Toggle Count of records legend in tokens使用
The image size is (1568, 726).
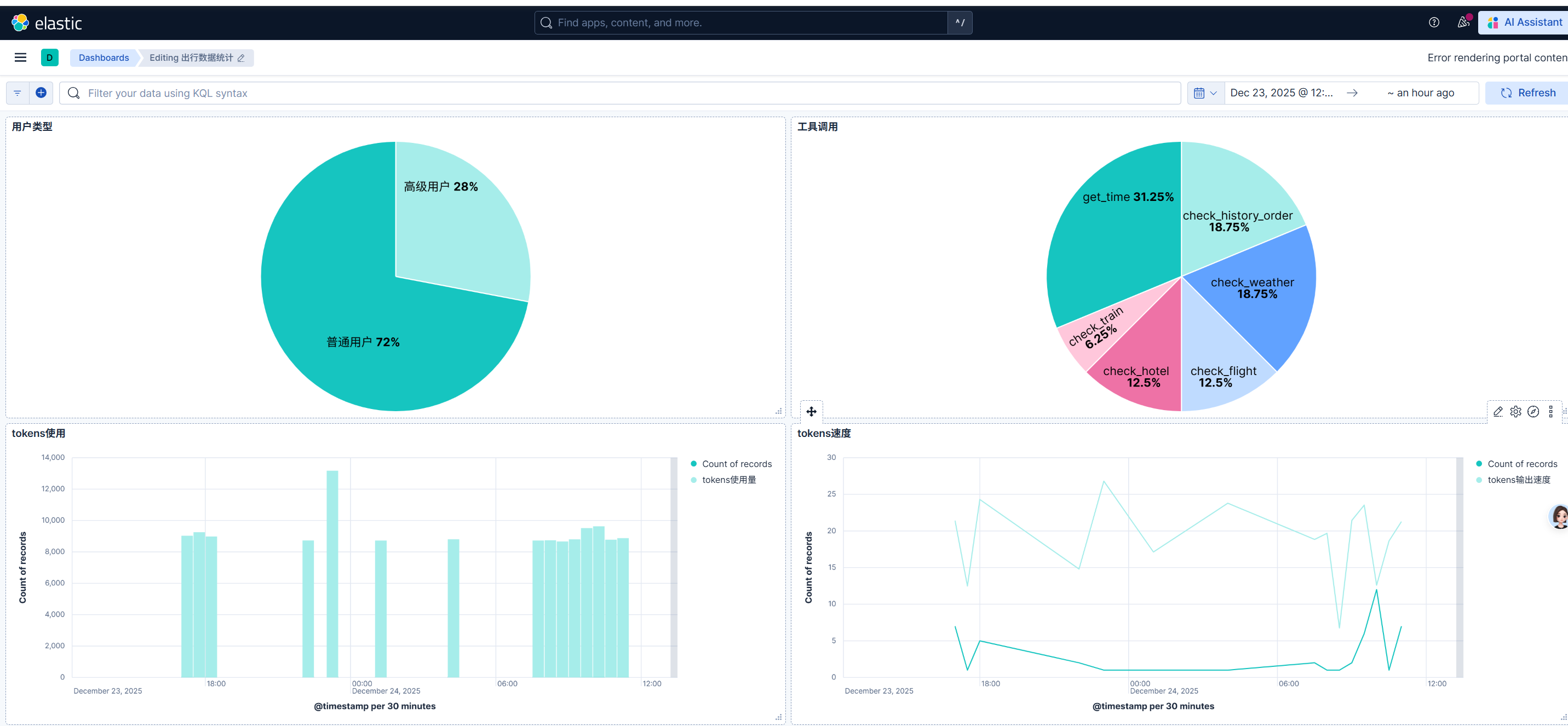tap(736, 464)
